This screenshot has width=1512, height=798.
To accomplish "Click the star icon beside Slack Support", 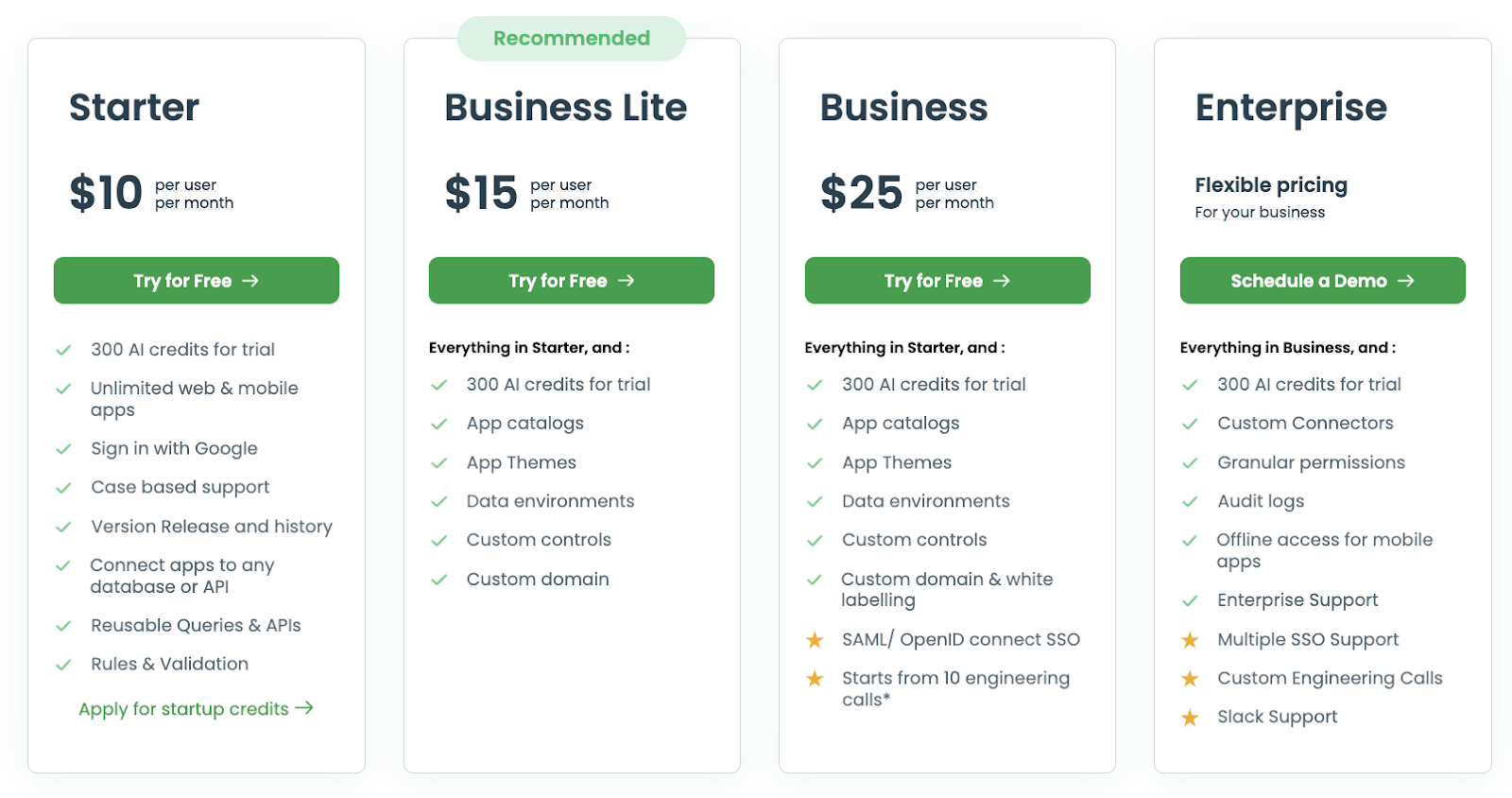I will pyautogui.click(x=1190, y=718).
